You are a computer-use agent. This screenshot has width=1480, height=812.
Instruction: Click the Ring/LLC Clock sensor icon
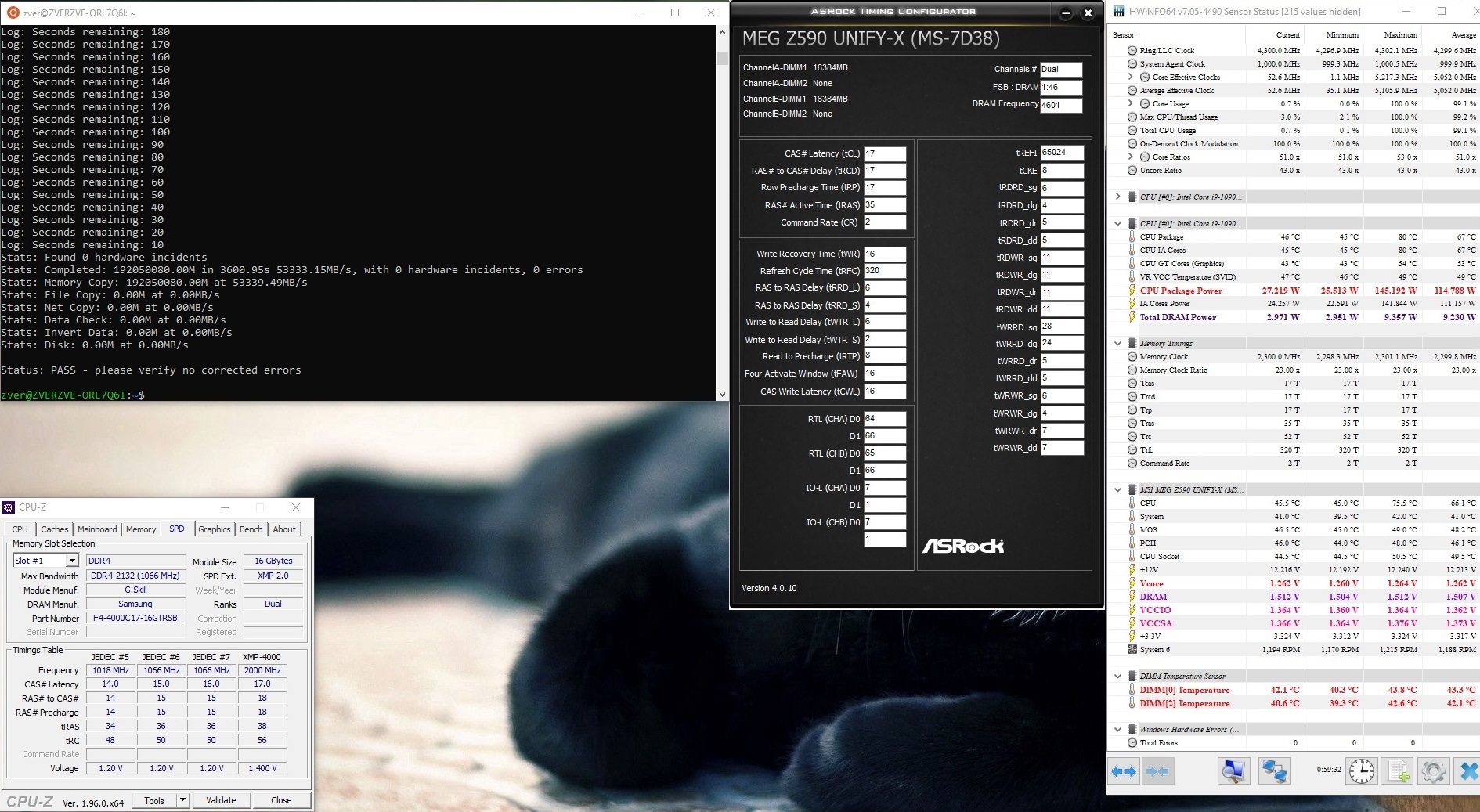1132,51
